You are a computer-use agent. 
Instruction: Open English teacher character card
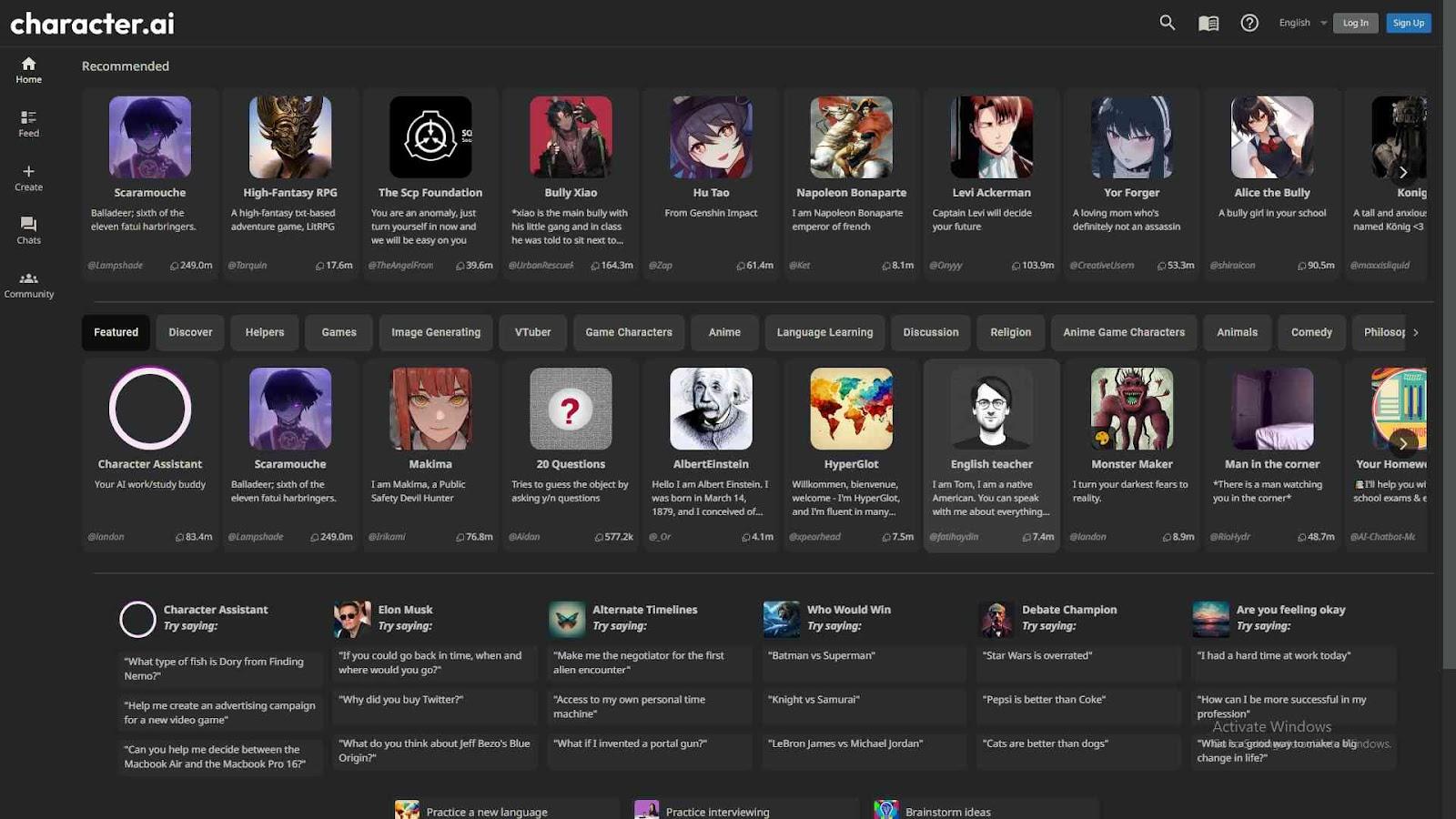click(x=991, y=455)
